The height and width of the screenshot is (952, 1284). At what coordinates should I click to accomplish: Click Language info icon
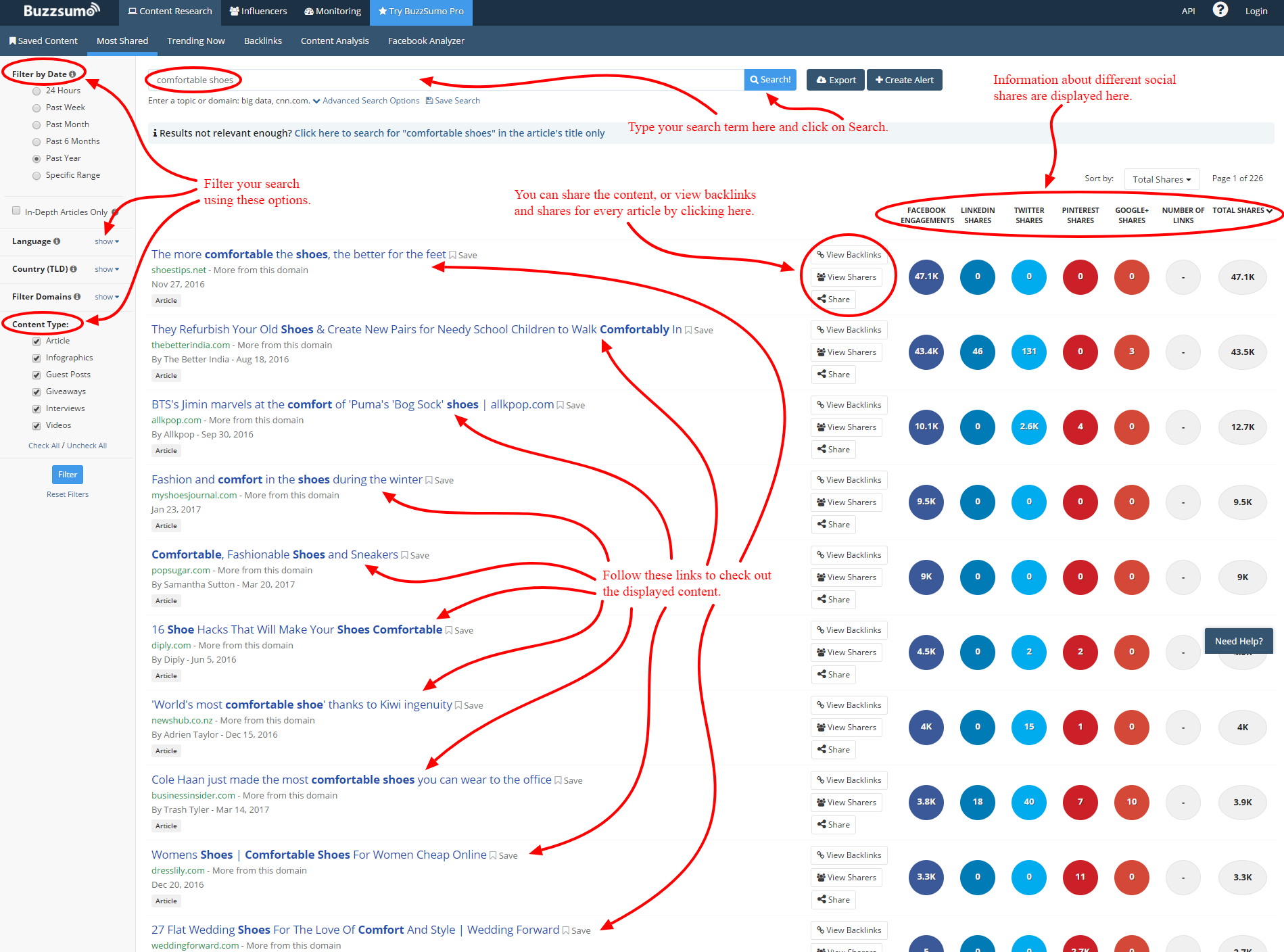(57, 241)
